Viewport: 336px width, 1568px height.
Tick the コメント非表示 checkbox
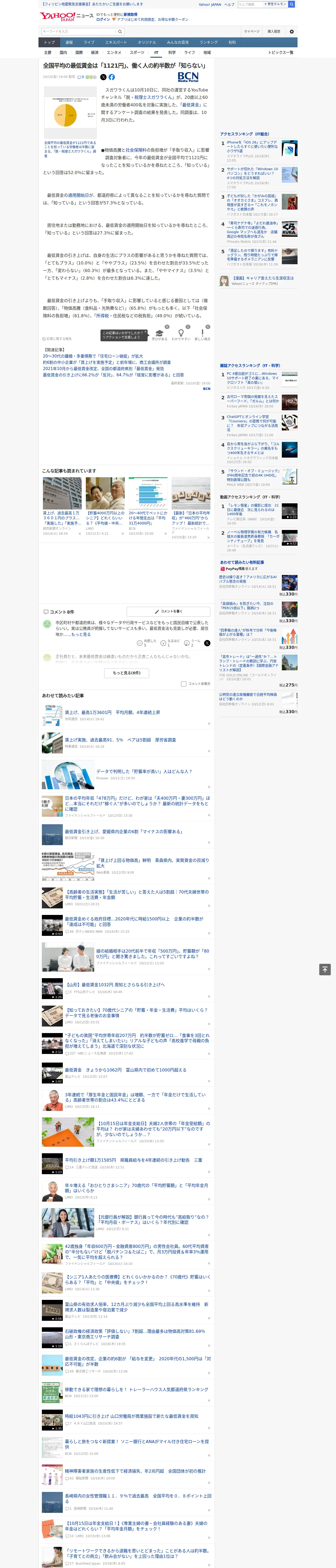183,684
